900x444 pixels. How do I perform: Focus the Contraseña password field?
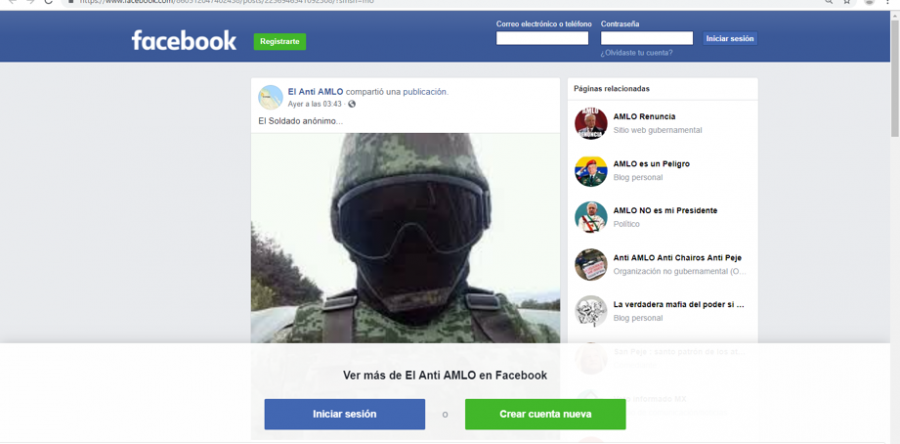646,38
